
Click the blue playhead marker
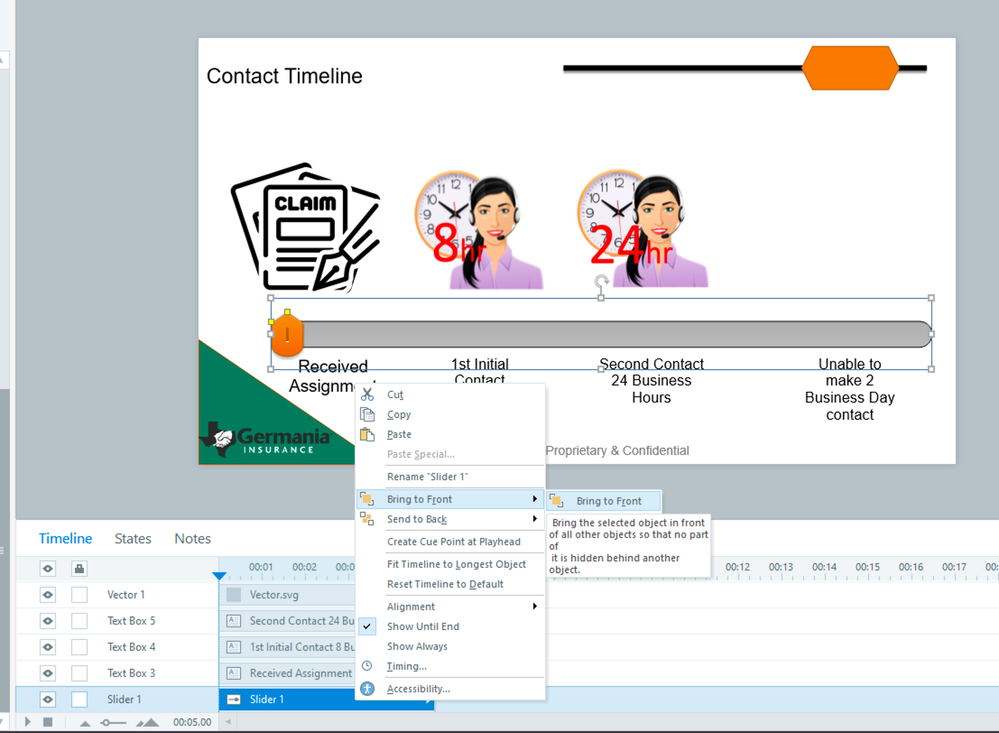[x=219, y=576]
